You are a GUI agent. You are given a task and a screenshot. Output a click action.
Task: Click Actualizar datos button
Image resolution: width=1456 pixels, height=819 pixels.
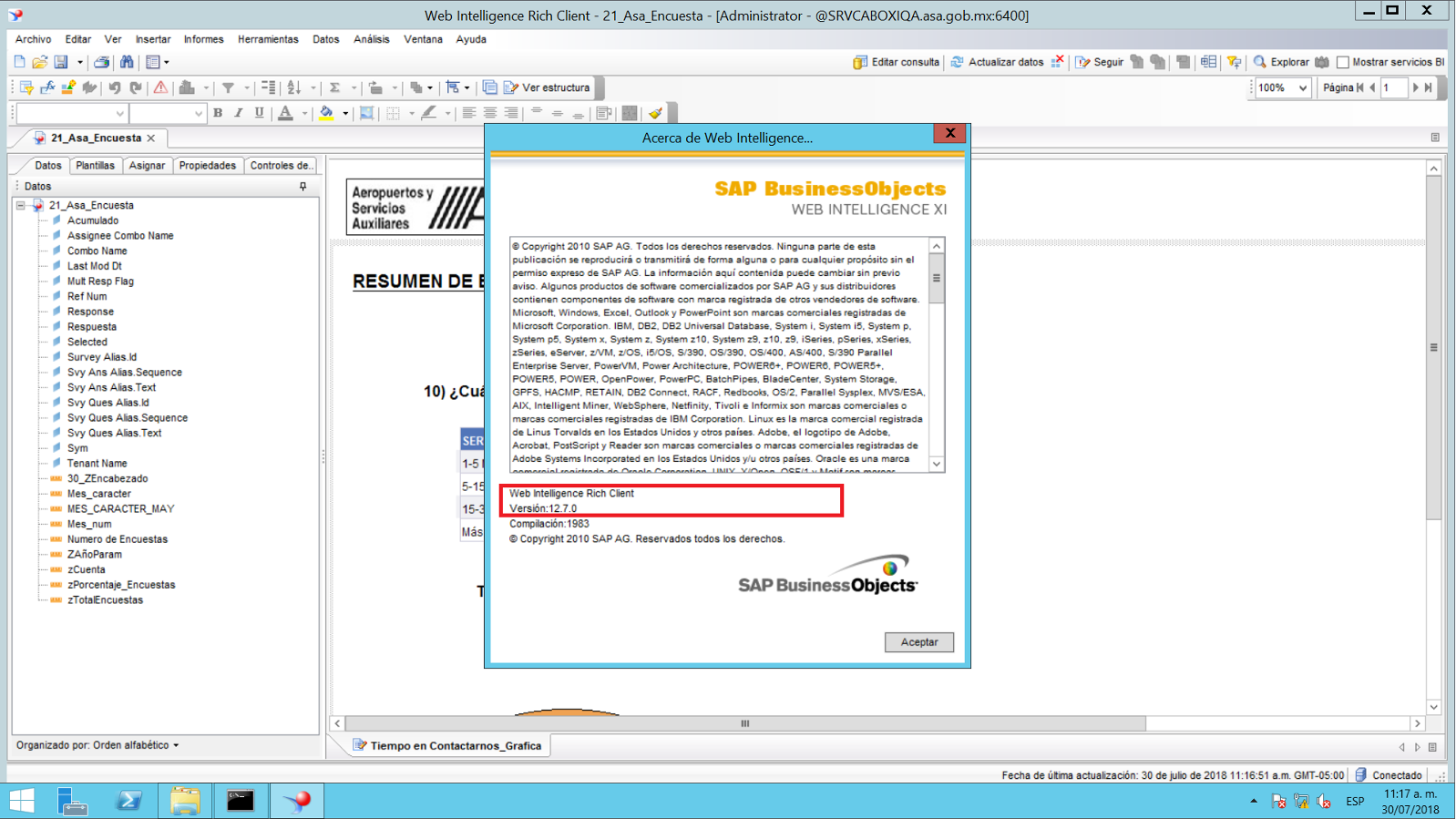(x=996, y=62)
